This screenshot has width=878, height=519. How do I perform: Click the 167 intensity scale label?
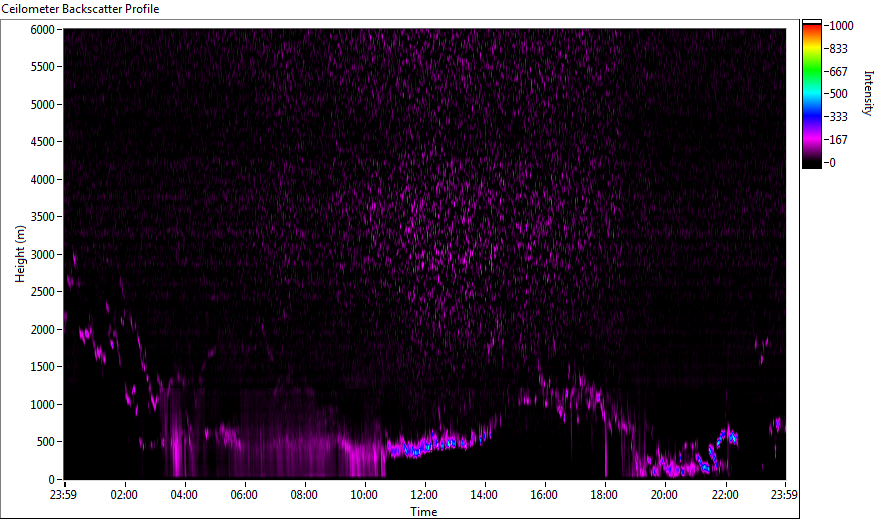[x=838, y=140]
